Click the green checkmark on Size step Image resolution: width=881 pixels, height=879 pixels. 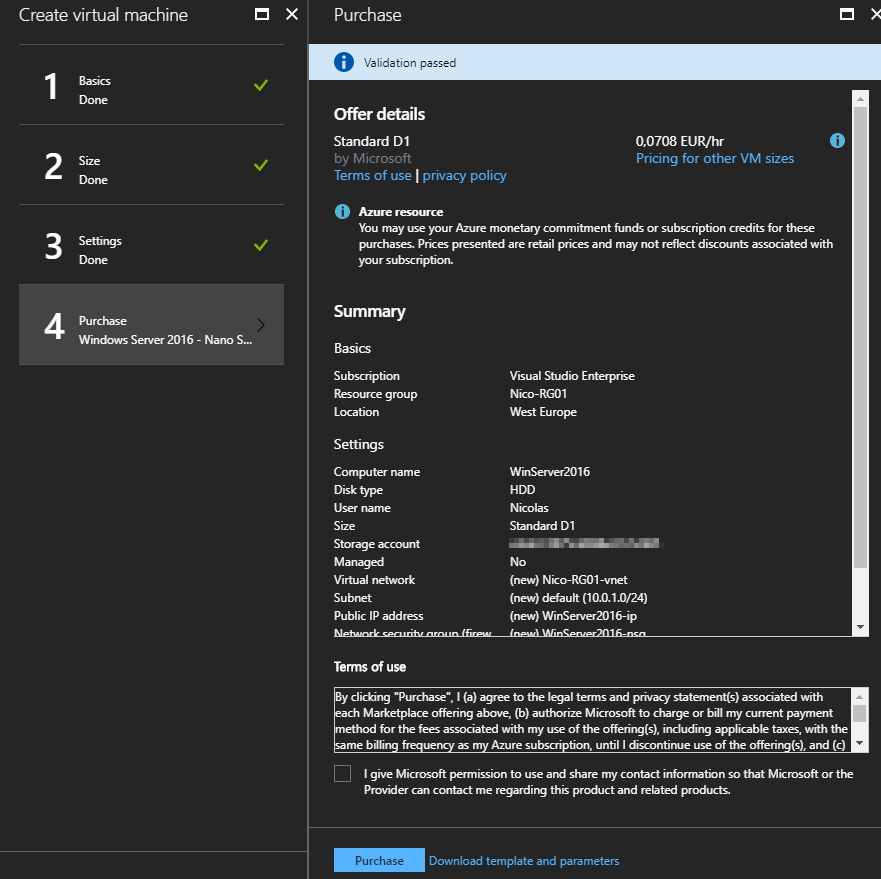[261, 165]
